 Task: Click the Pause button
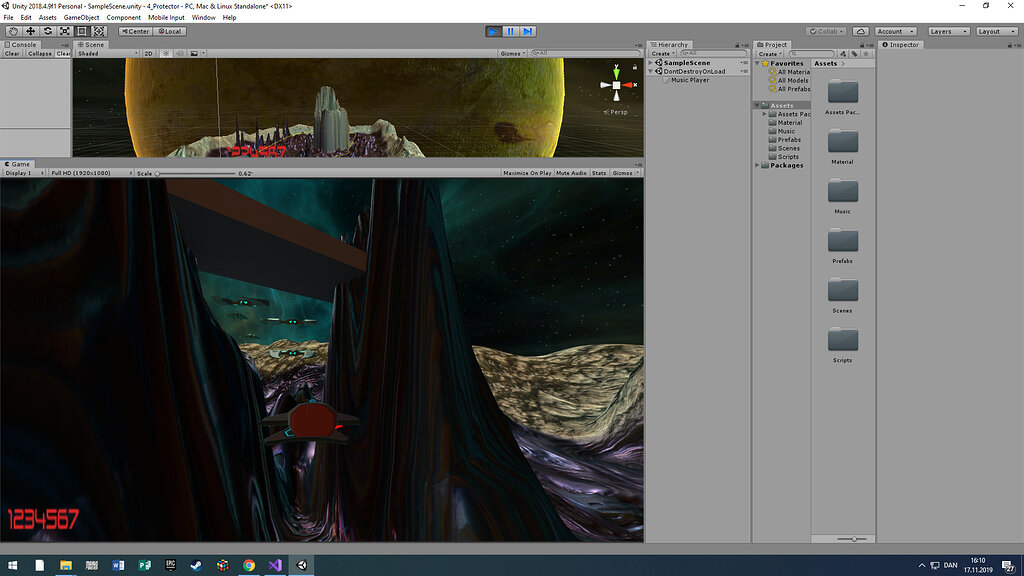pos(510,31)
